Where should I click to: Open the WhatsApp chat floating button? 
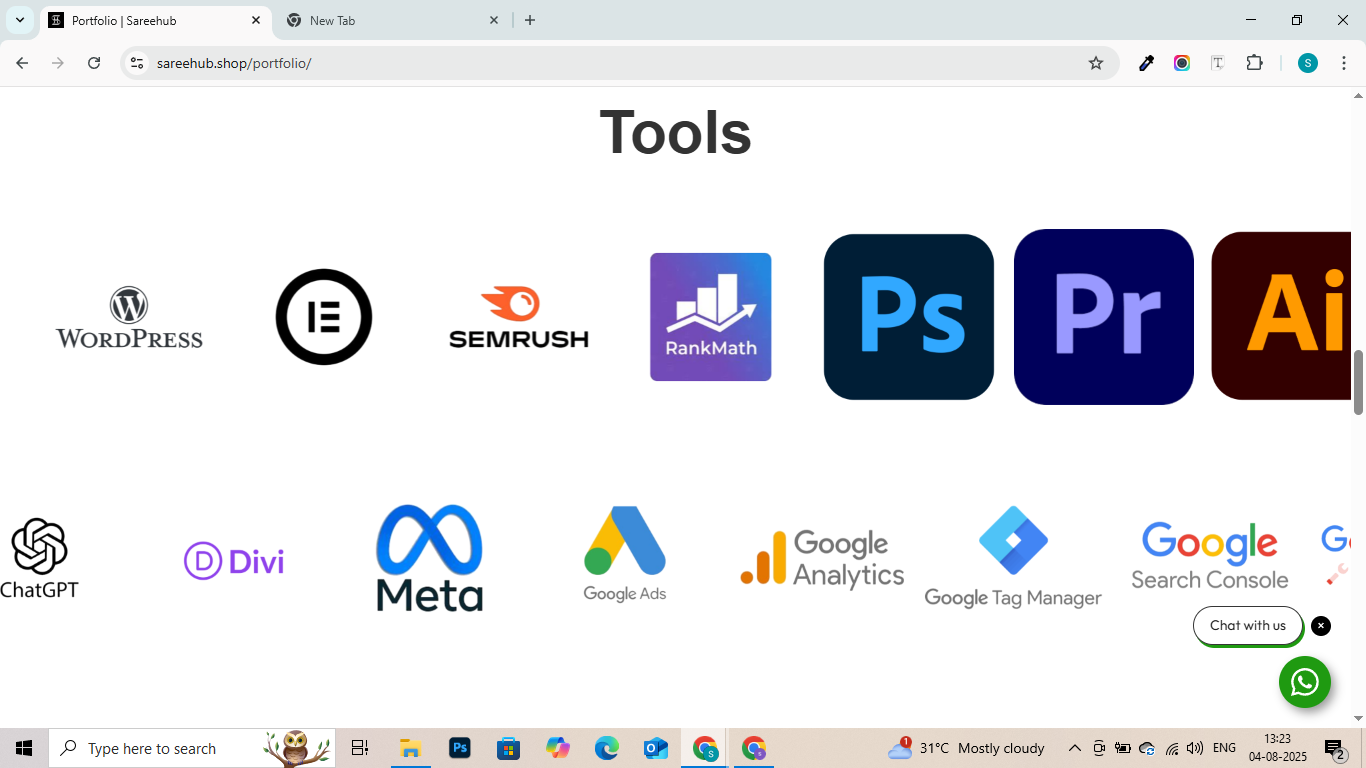(1304, 682)
